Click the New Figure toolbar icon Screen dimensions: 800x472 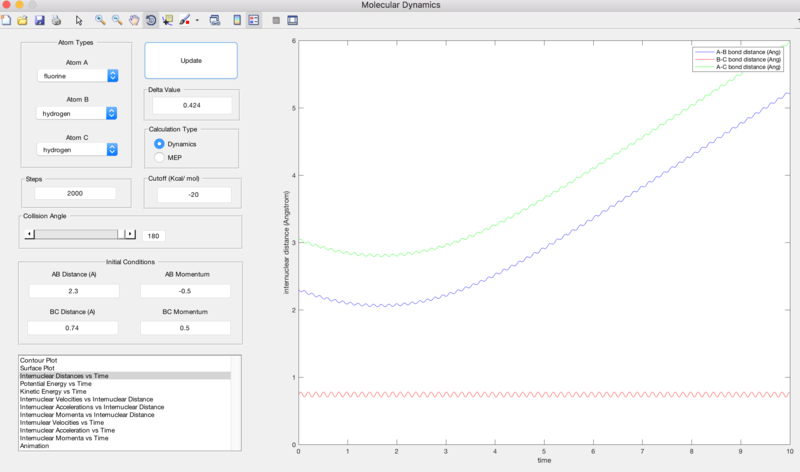click(x=7, y=20)
